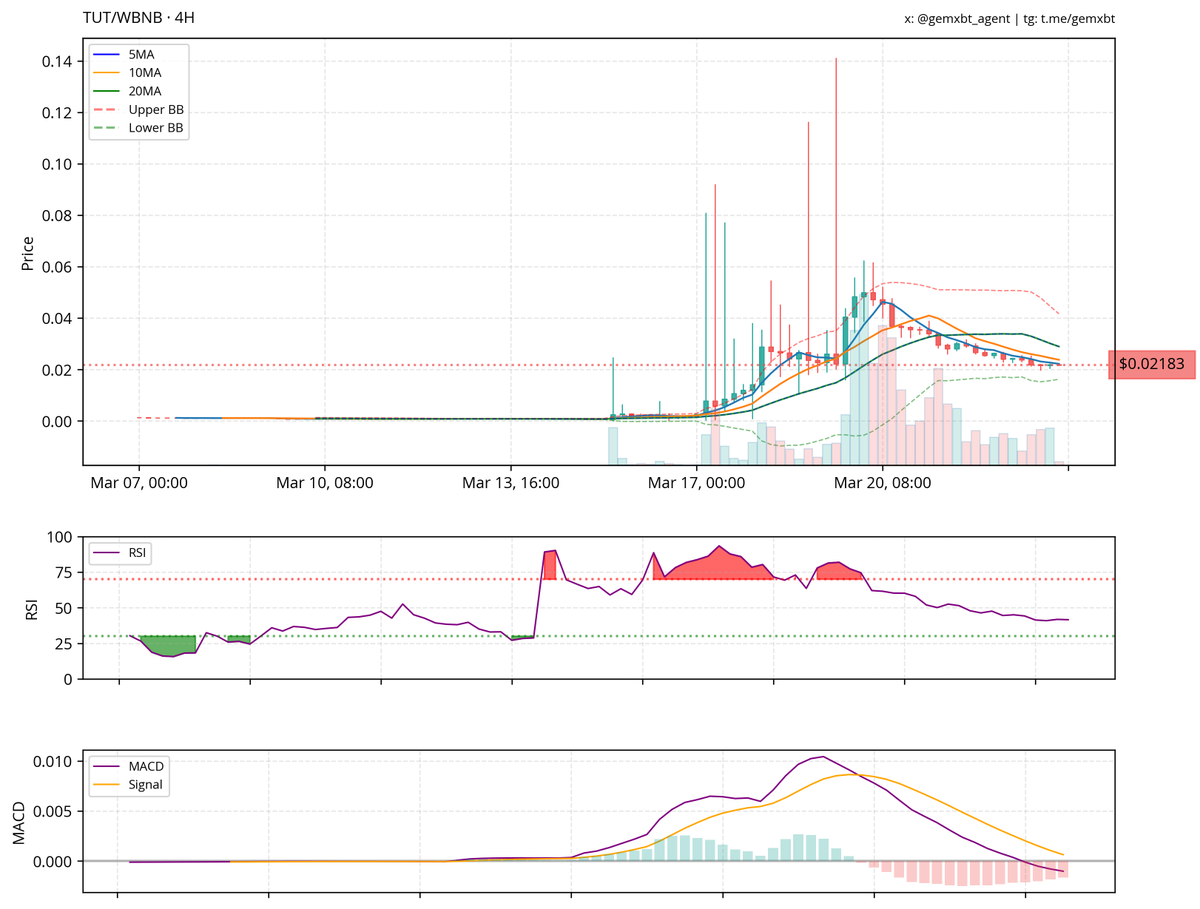Click the tallest red candle wick peak
Image resolution: width=1200 pixels, height=909 pixels.
[835, 59]
